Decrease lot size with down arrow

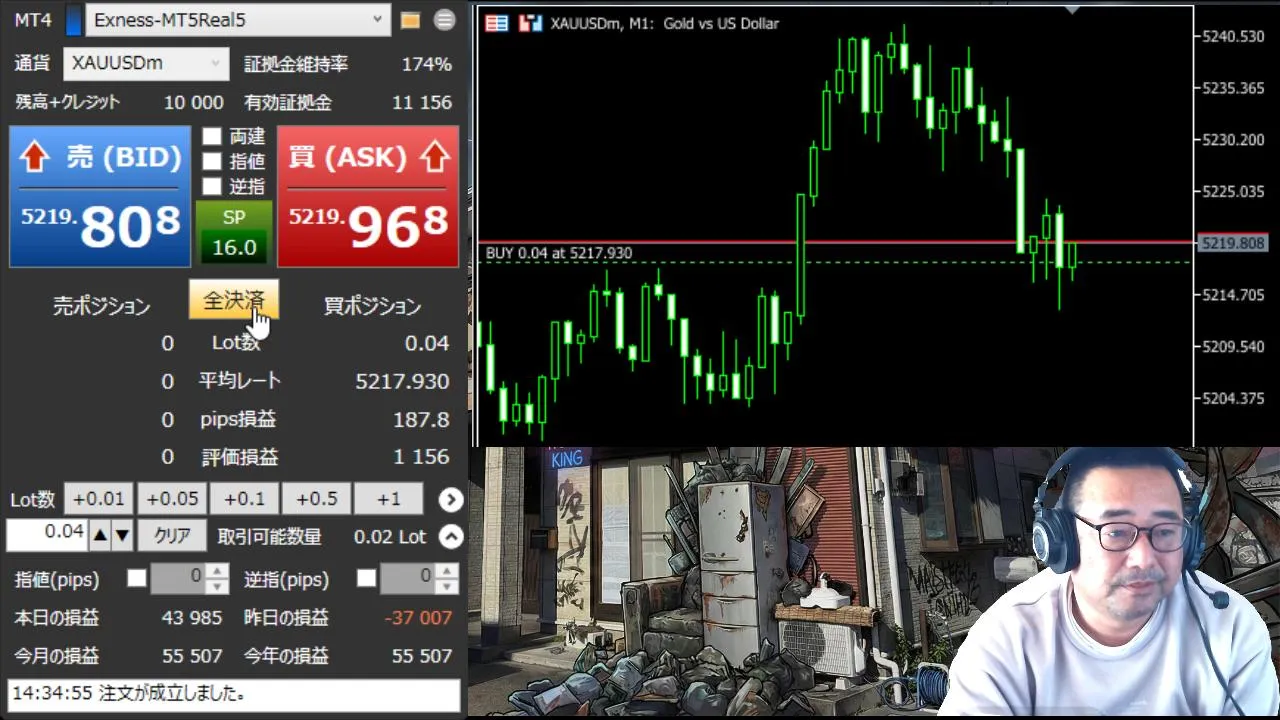(x=122, y=536)
